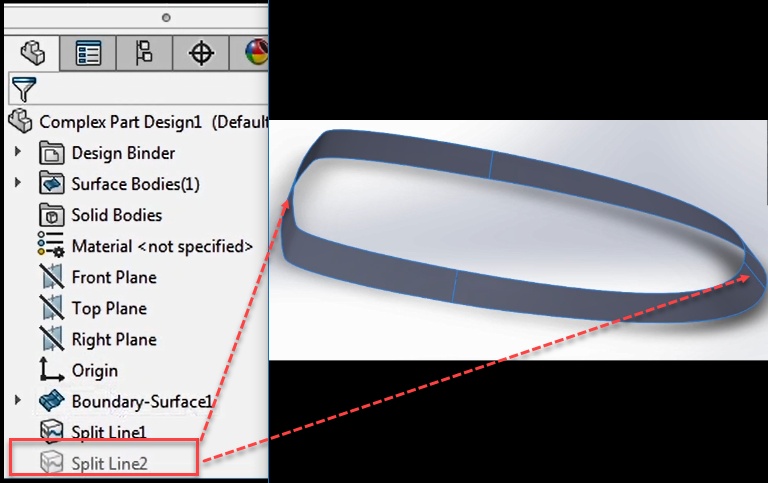
Task: Switch to the PropertyManager tab
Action: (x=88, y=53)
